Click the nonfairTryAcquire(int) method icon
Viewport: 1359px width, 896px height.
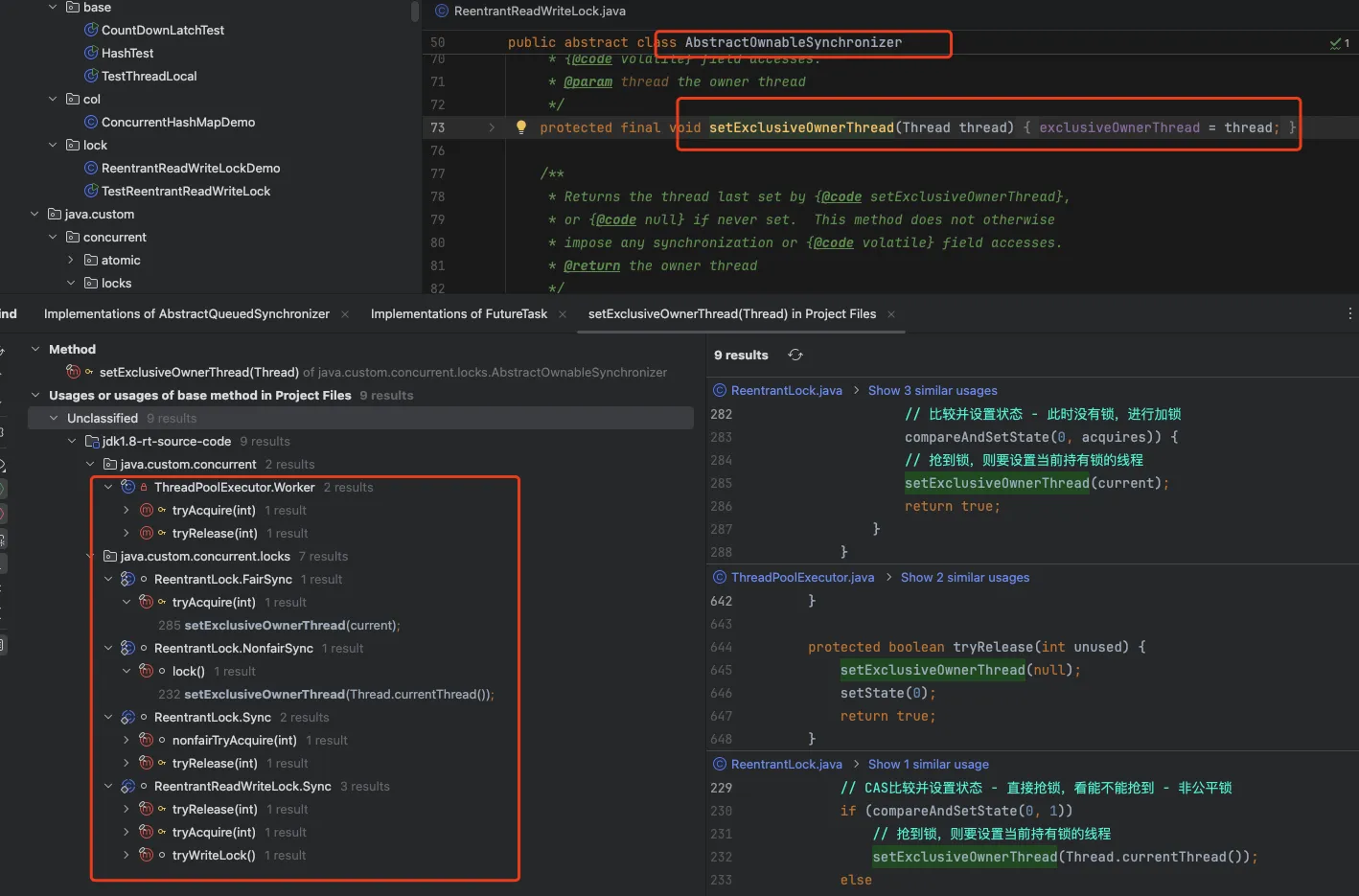click(147, 740)
